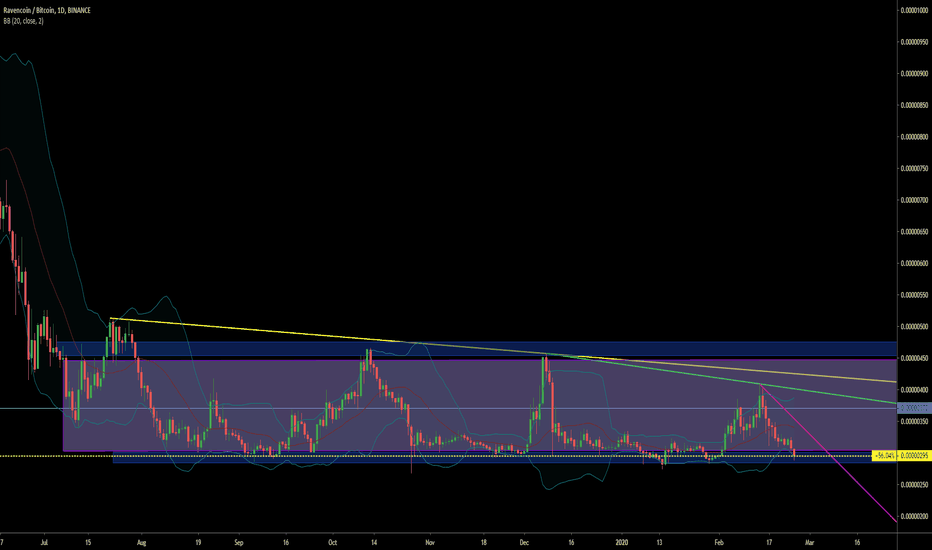Select the grey horizontal line mid-range
The height and width of the screenshot is (550, 932).
point(446,408)
